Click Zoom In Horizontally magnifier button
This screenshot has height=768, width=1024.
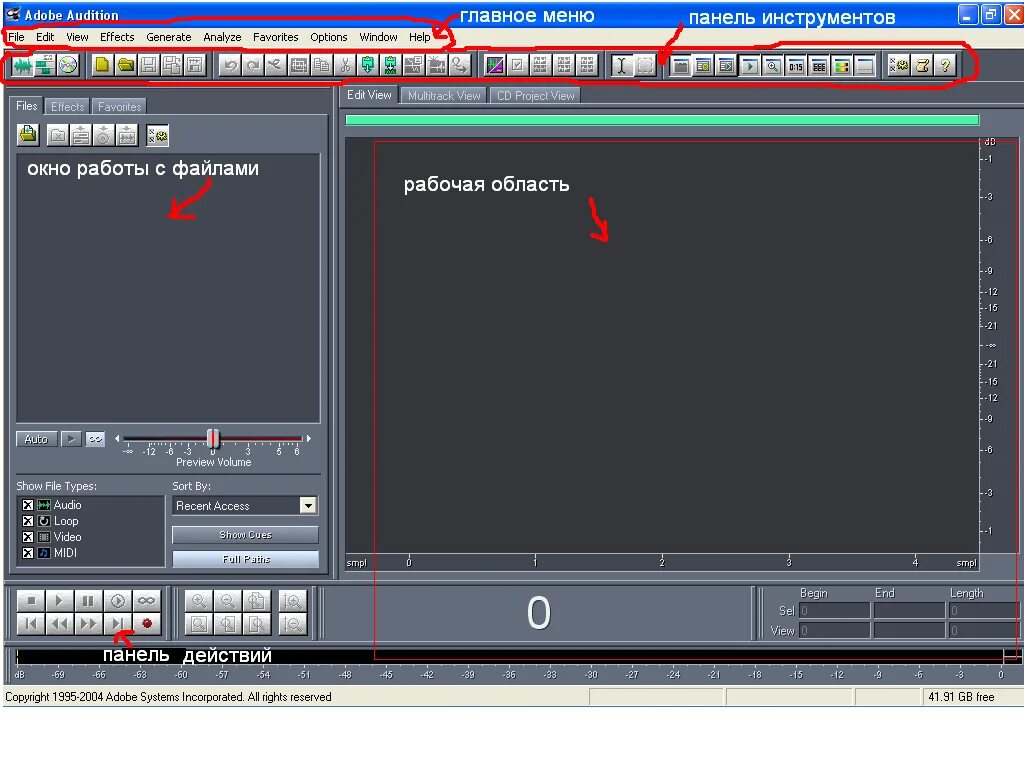(x=199, y=600)
